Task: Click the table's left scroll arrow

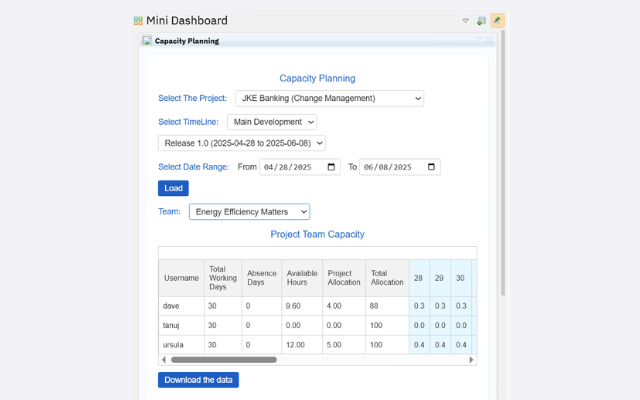Action: [164, 360]
